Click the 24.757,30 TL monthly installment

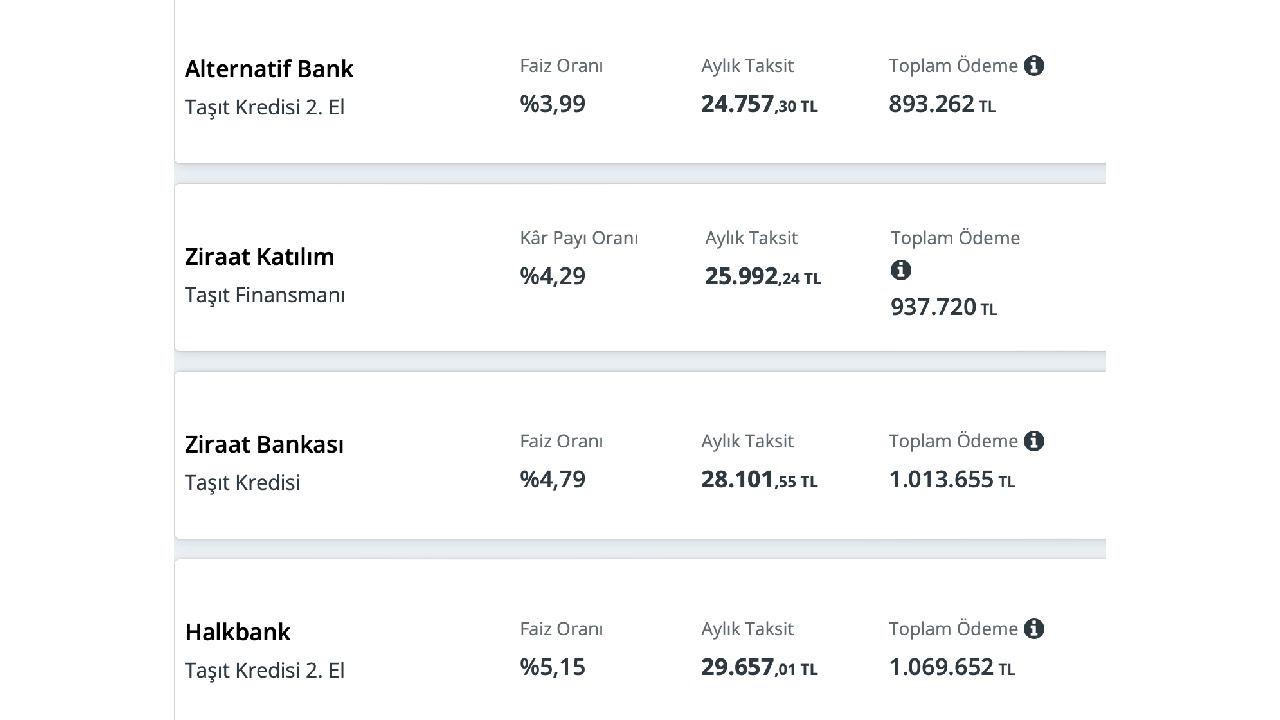[x=759, y=105]
